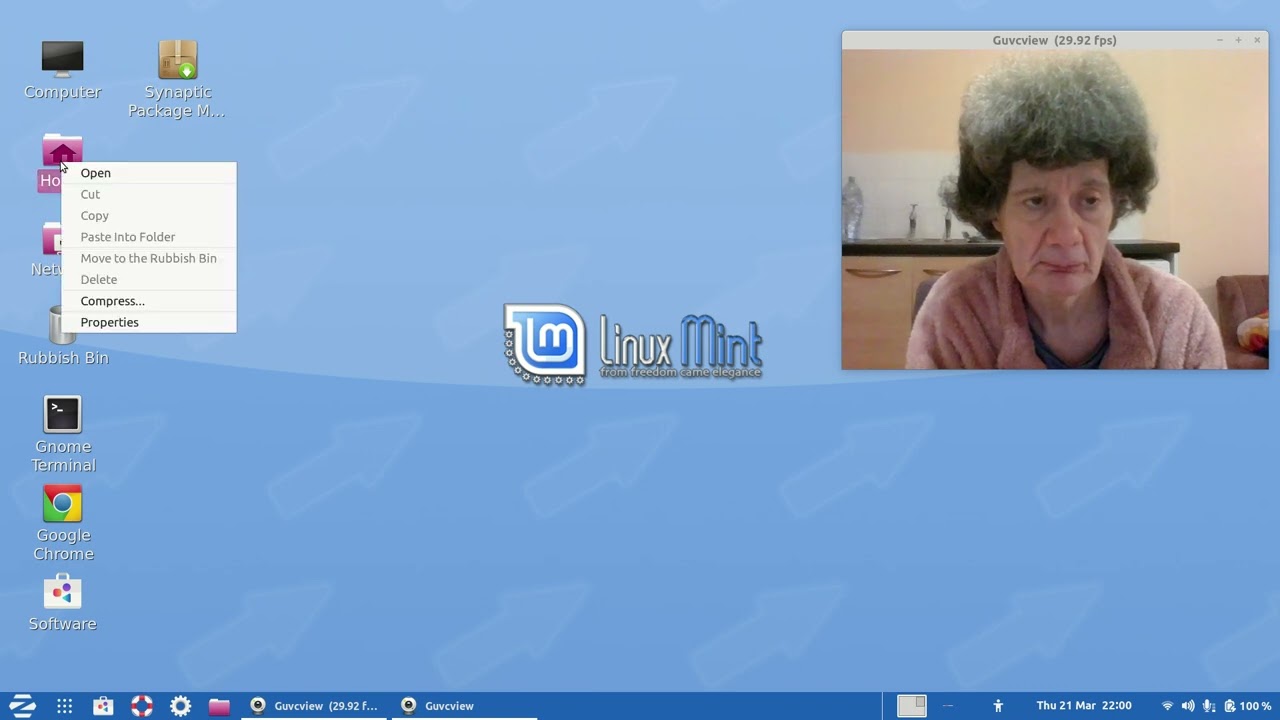The height and width of the screenshot is (720, 1280).
Task: Close the Guvcview window
Action: (x=1257, y=40)
